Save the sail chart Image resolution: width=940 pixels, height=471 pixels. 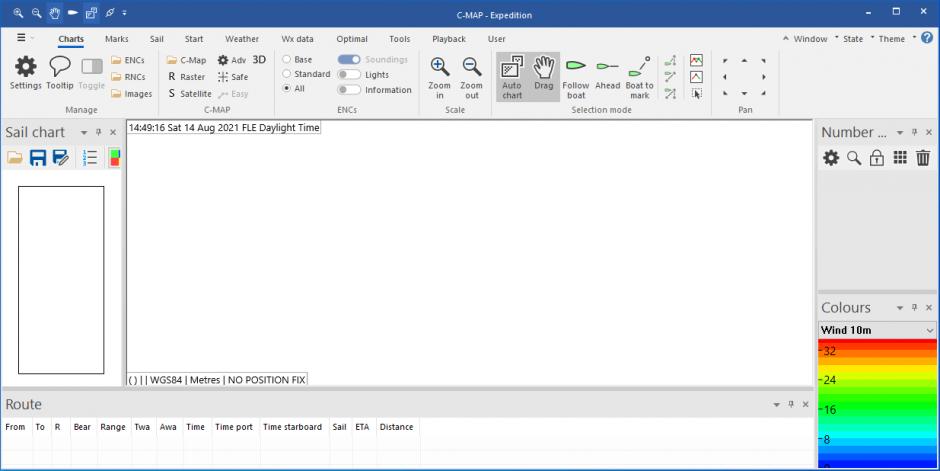click(x=38, y=158)
